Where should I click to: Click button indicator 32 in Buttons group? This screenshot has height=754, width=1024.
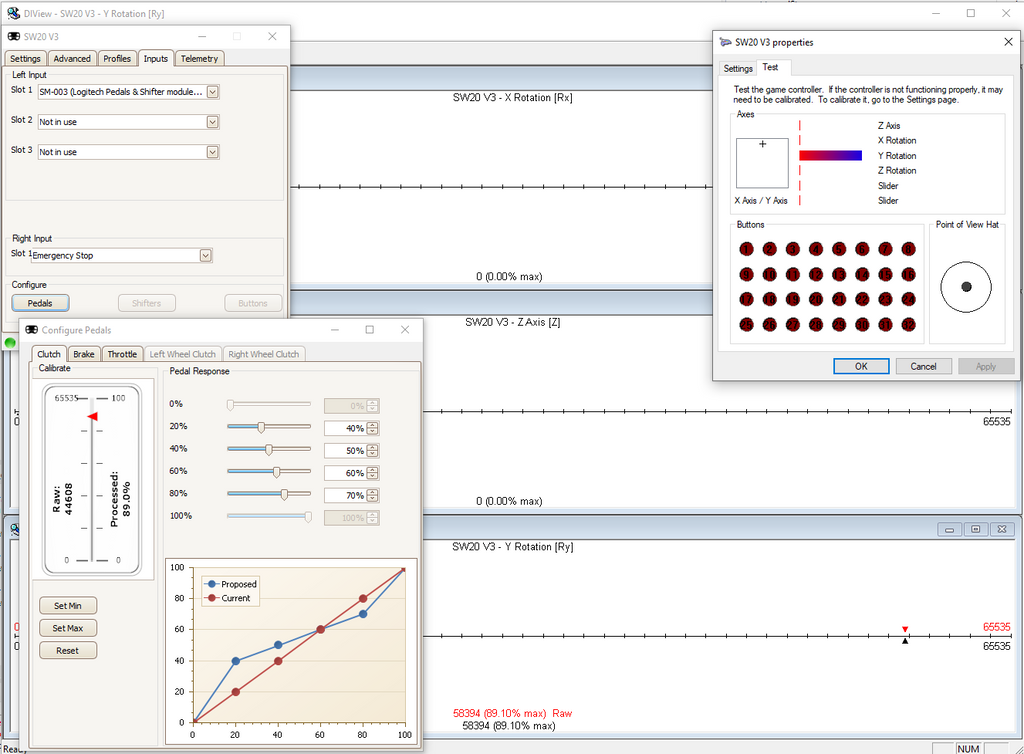907,324
